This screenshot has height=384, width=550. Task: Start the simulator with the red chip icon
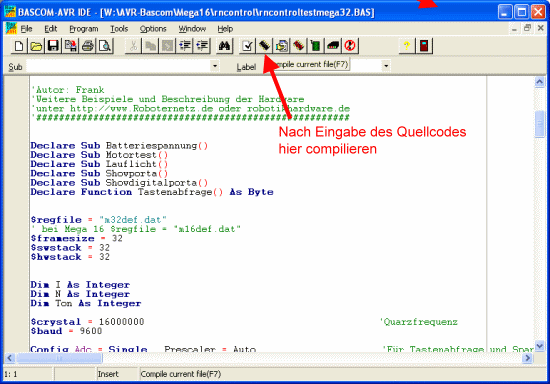tap(299, 46)
